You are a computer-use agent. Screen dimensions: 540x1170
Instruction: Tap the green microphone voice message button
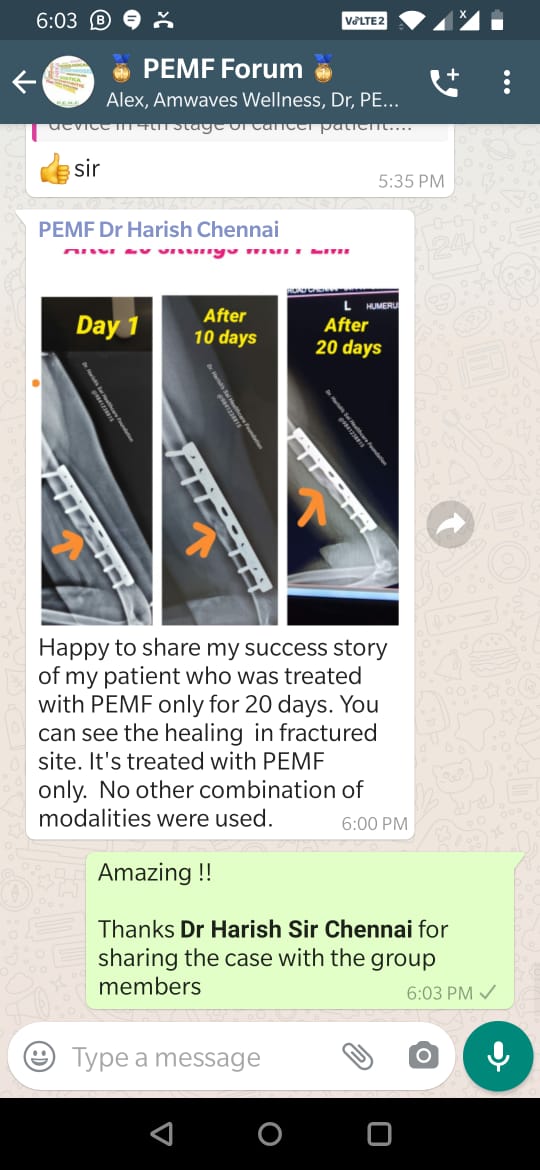pyautogui.click(x=497, y=1056)
